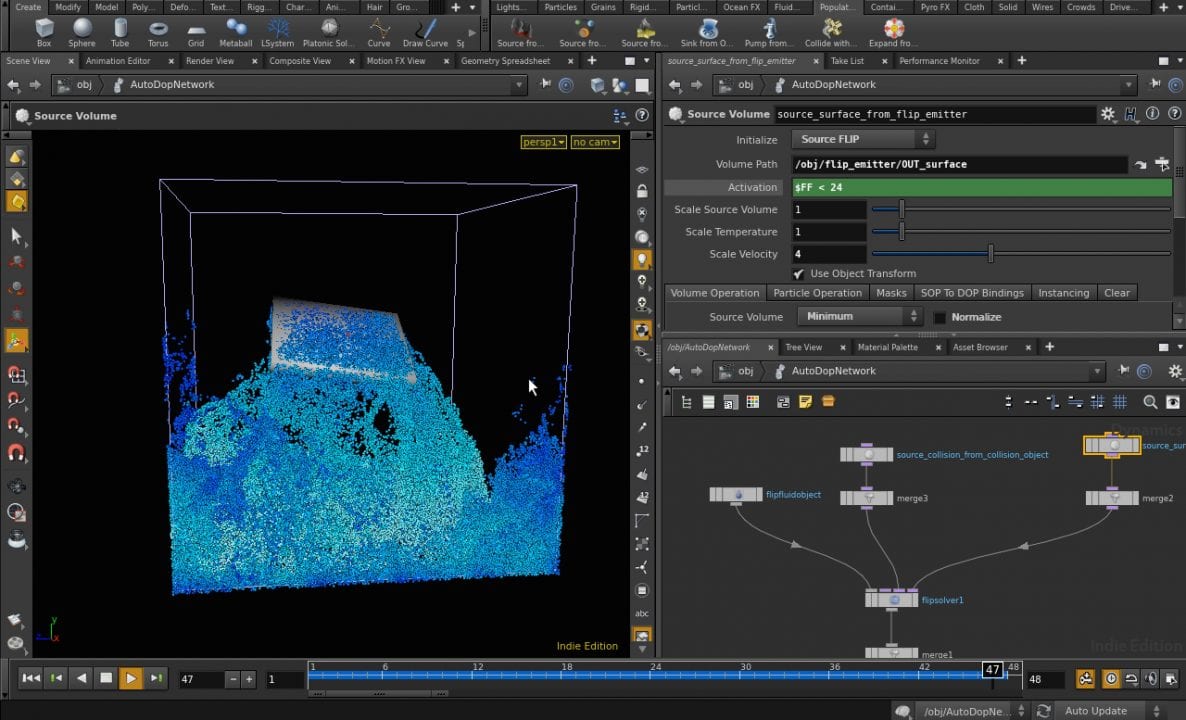Enable the Normalize checkbox
This screenshot has height=720, width=1186.
coord(940,317)
